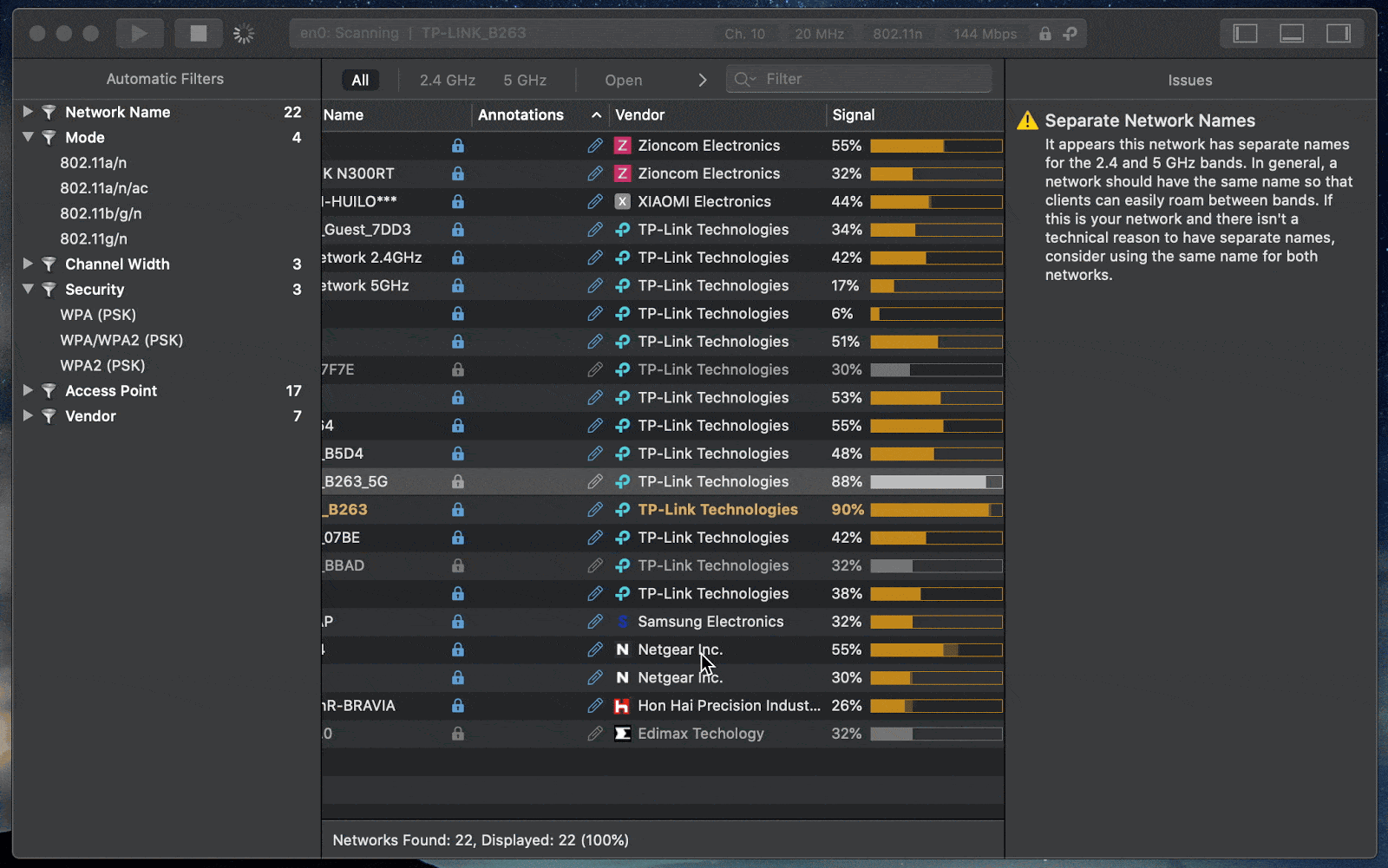Stop the scan with the stop button
This screenshot has width=1388, height=868.
pyautogui.click(x=199, y=34)
